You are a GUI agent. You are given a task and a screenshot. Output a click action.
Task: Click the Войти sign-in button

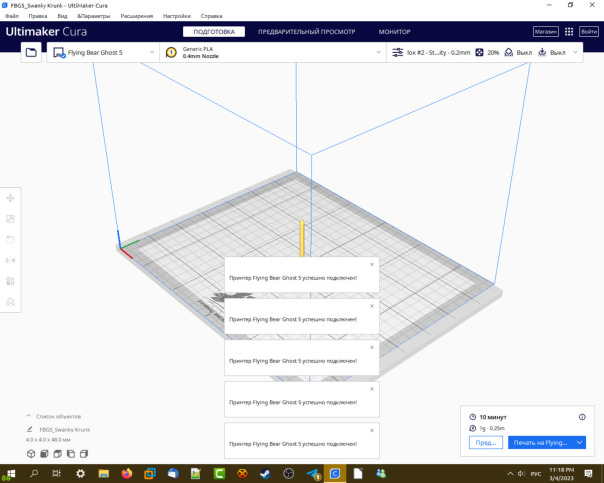pos(589,32)
